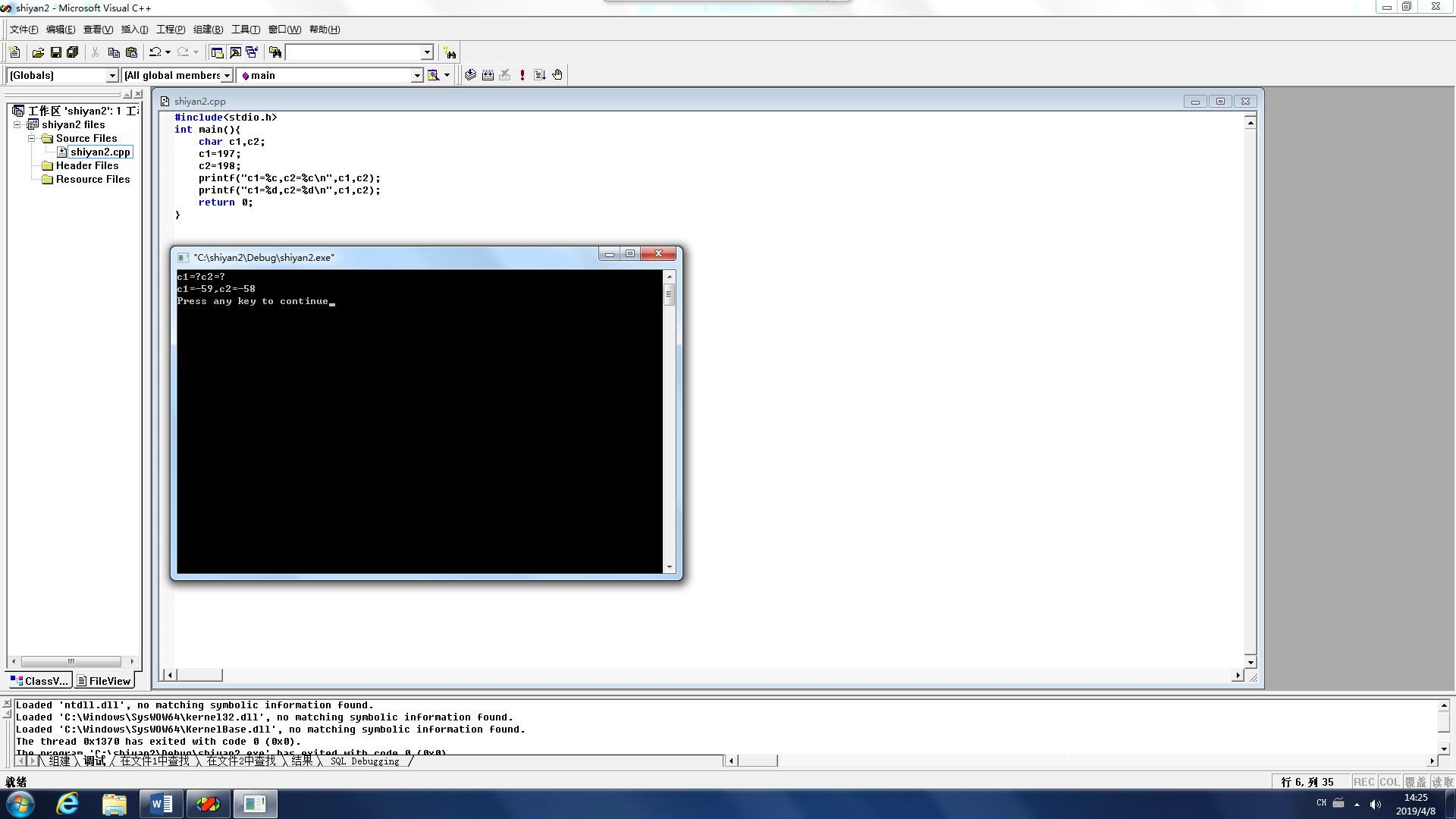Click the Compile icon in build toolbar
The image size is (1456, 819).
click(470, 75)
